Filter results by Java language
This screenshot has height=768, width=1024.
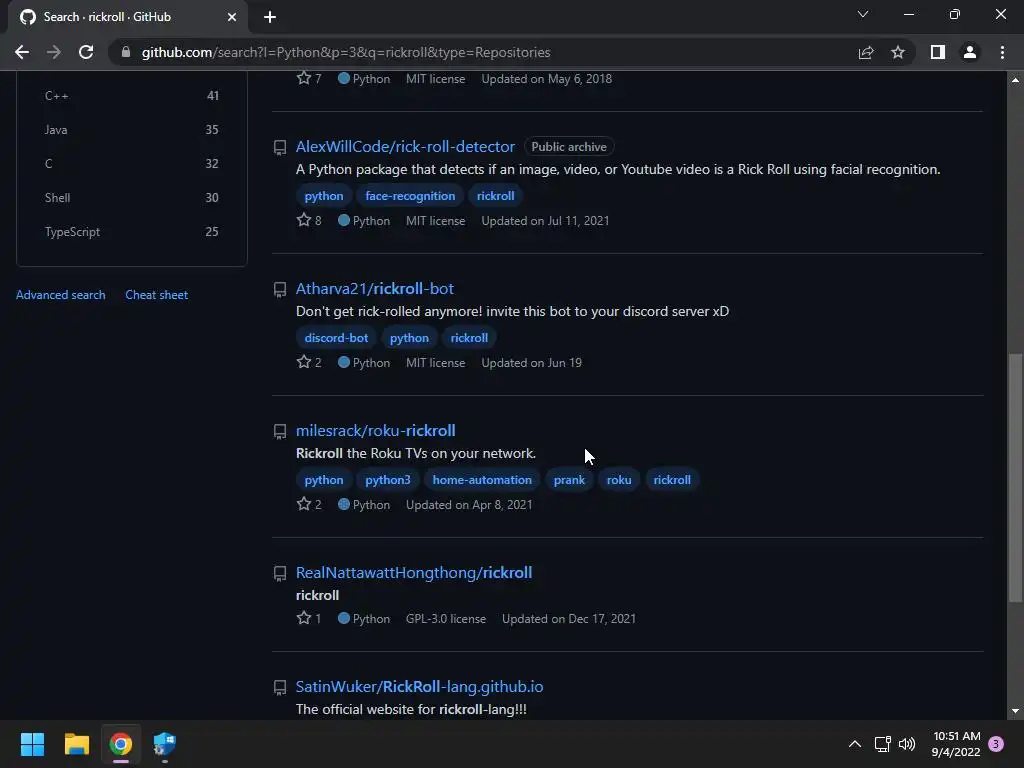(x=131, y=129)
